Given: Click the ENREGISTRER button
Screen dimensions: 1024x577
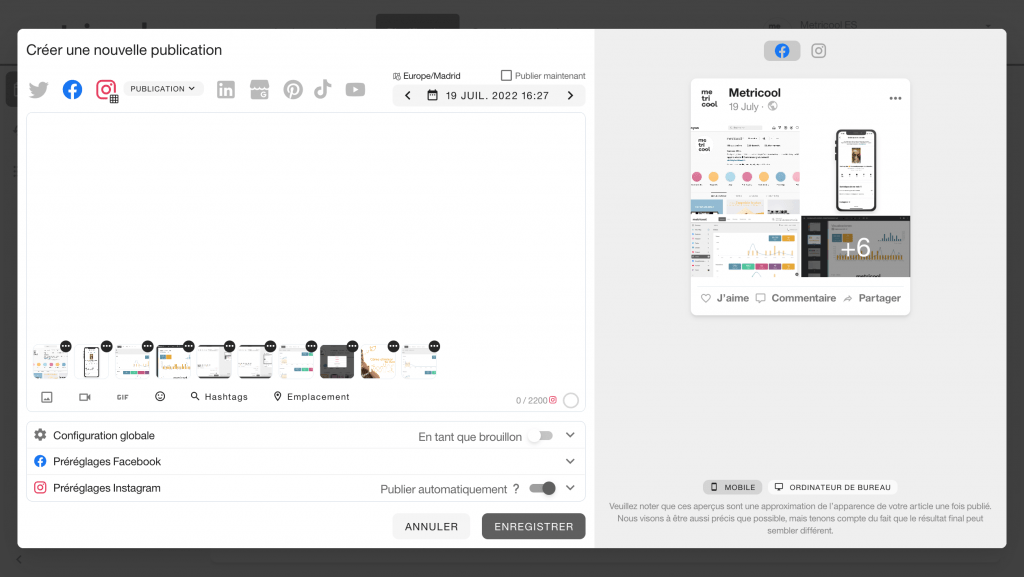Looking at the screenshot, I should point(534,526).
